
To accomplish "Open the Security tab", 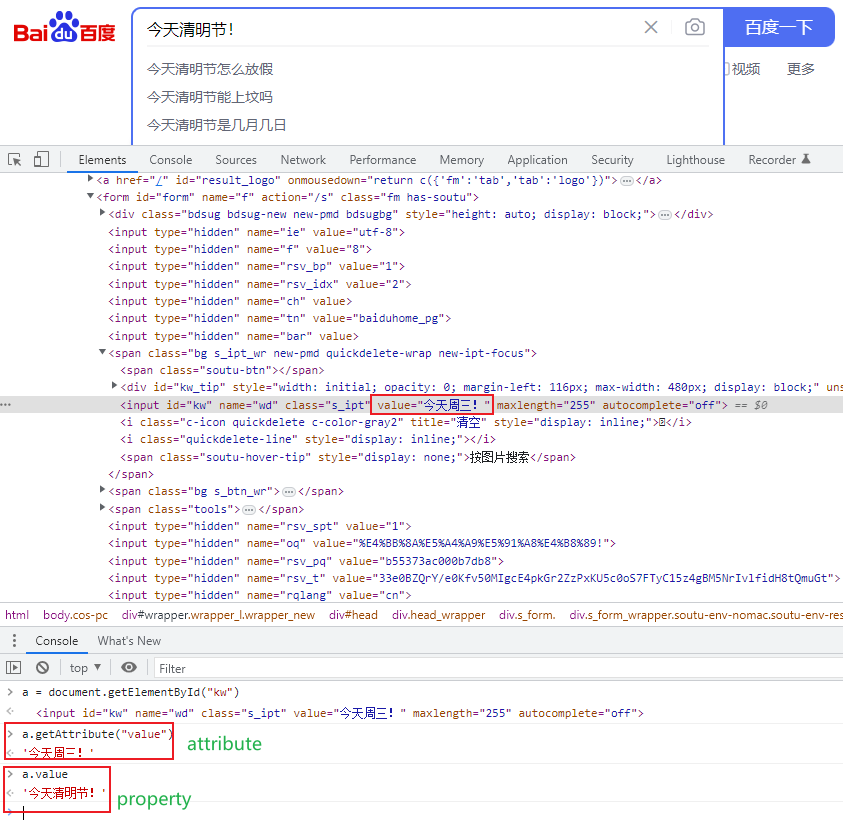I will click(612, 160).
